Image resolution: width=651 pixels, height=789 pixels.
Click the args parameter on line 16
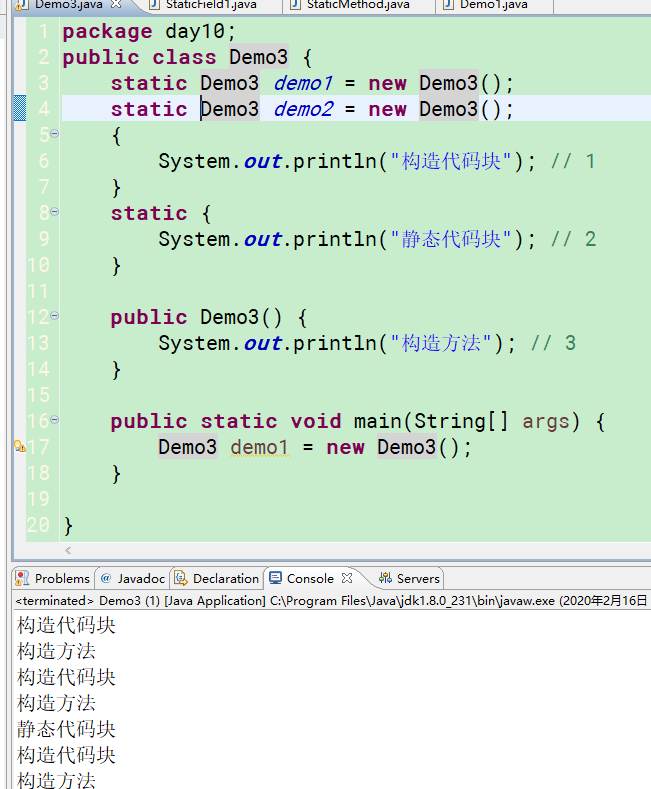point(546,421)
